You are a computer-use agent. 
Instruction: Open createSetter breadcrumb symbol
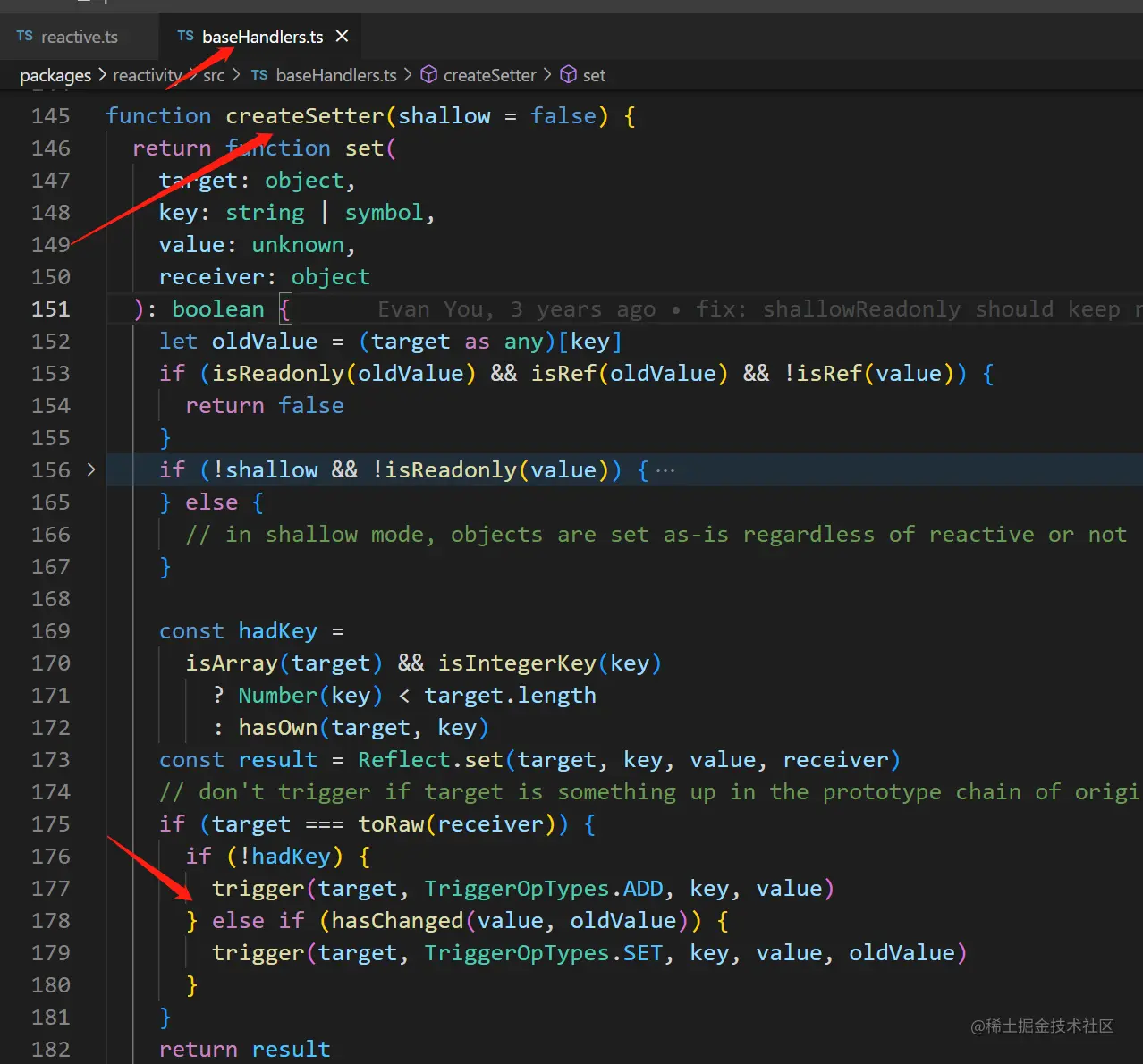click(x=489, y=75)
